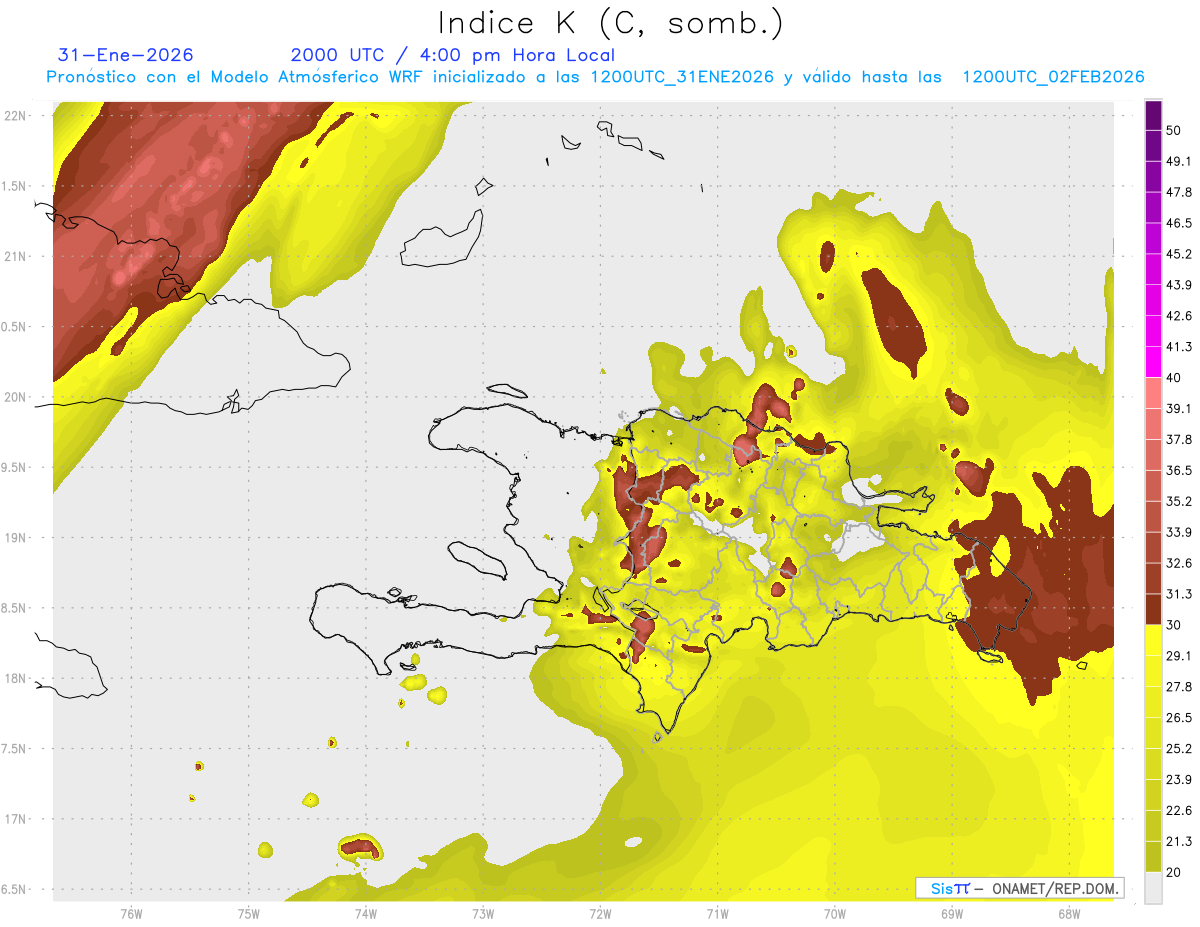Screen dimensions: 1200x927
Task: Click the "SisTT – ONAMET/REP.DOM." credit box
Action: [x=1019, y=888]
